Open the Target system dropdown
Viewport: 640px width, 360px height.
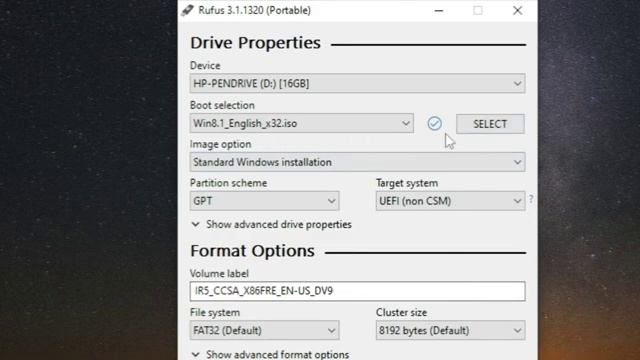coord(450,201)
